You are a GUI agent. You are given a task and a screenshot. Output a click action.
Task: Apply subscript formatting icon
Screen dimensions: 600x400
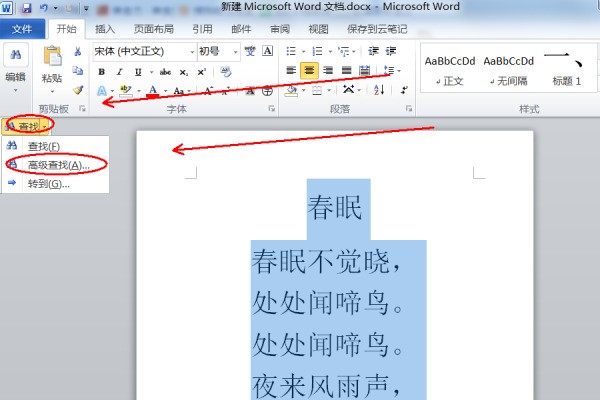click(185, 71)
